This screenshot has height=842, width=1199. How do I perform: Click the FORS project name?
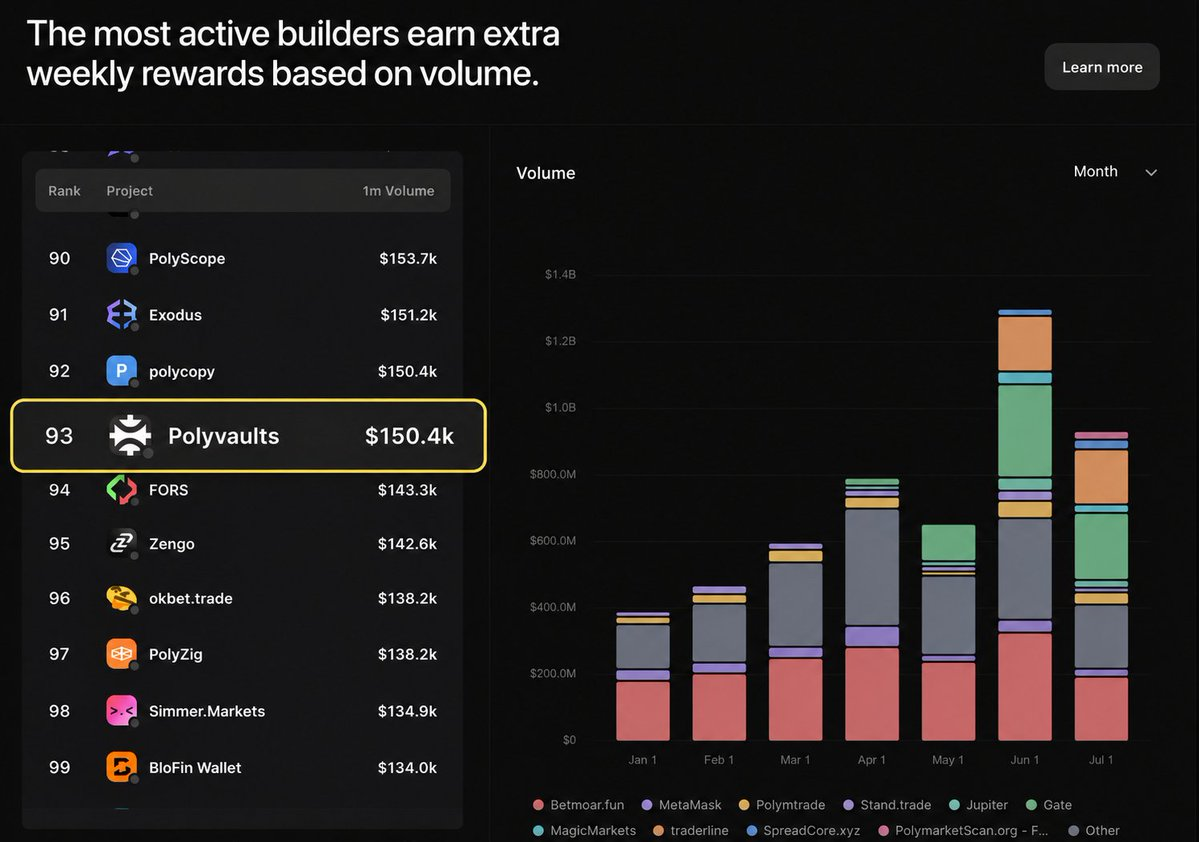pyautogui.click(x=168, y=490)
